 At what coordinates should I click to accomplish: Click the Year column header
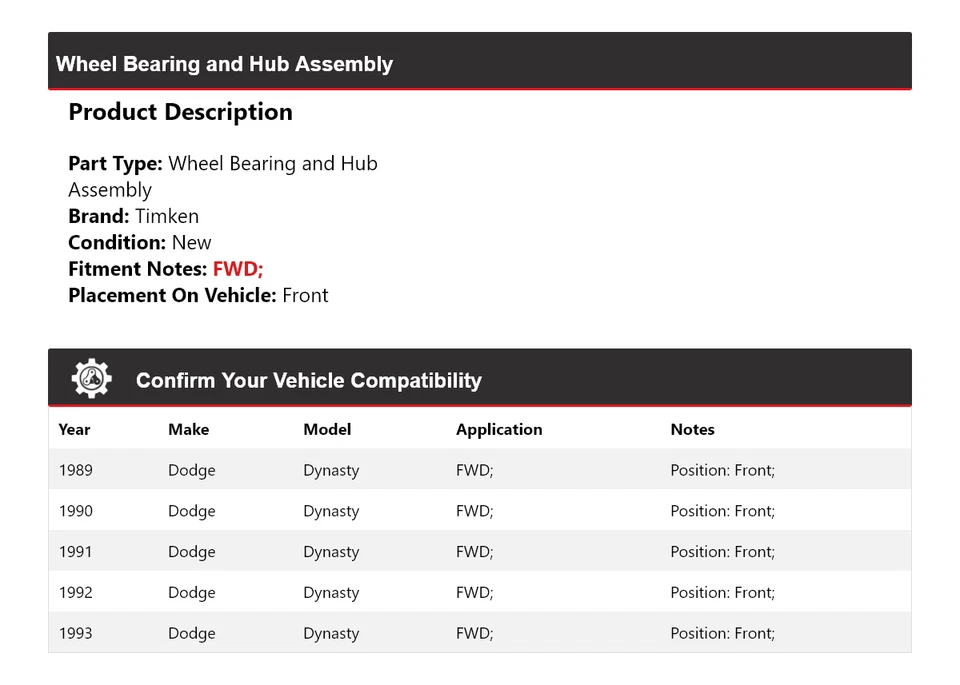(x=74, y=429)
